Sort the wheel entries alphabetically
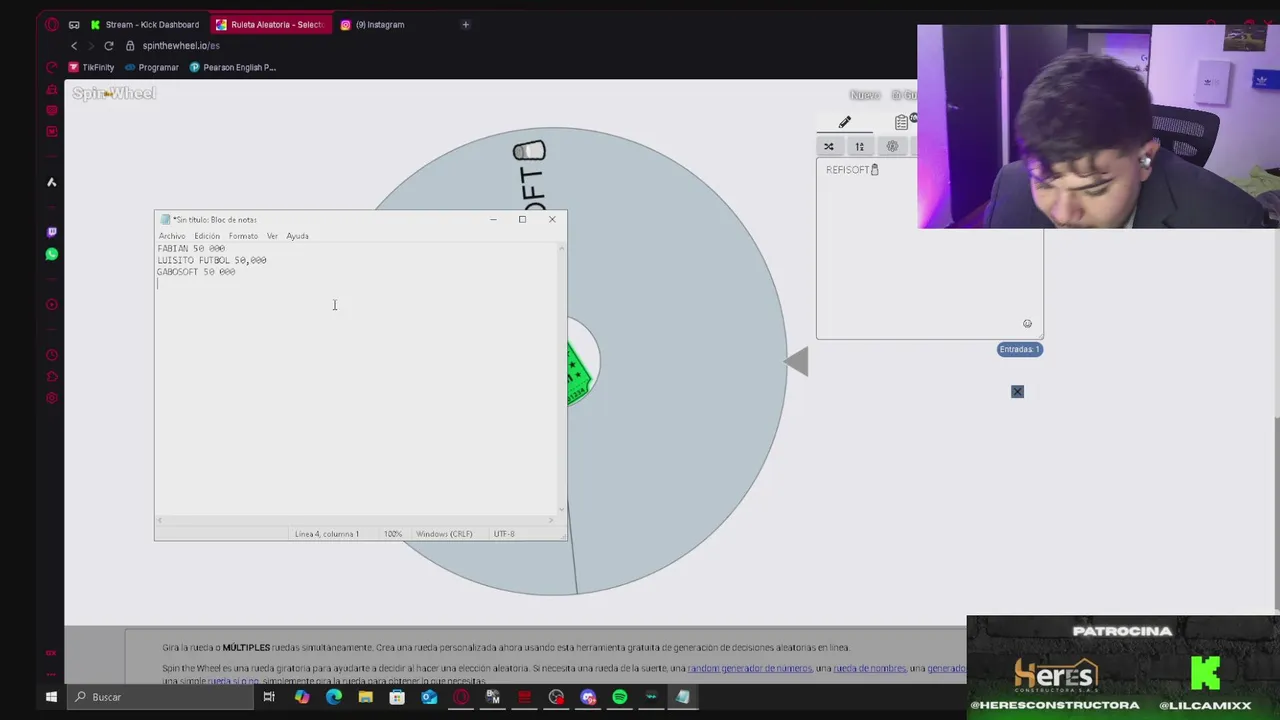The height and width of the screenshot is (720, 1280). point(860,147)
